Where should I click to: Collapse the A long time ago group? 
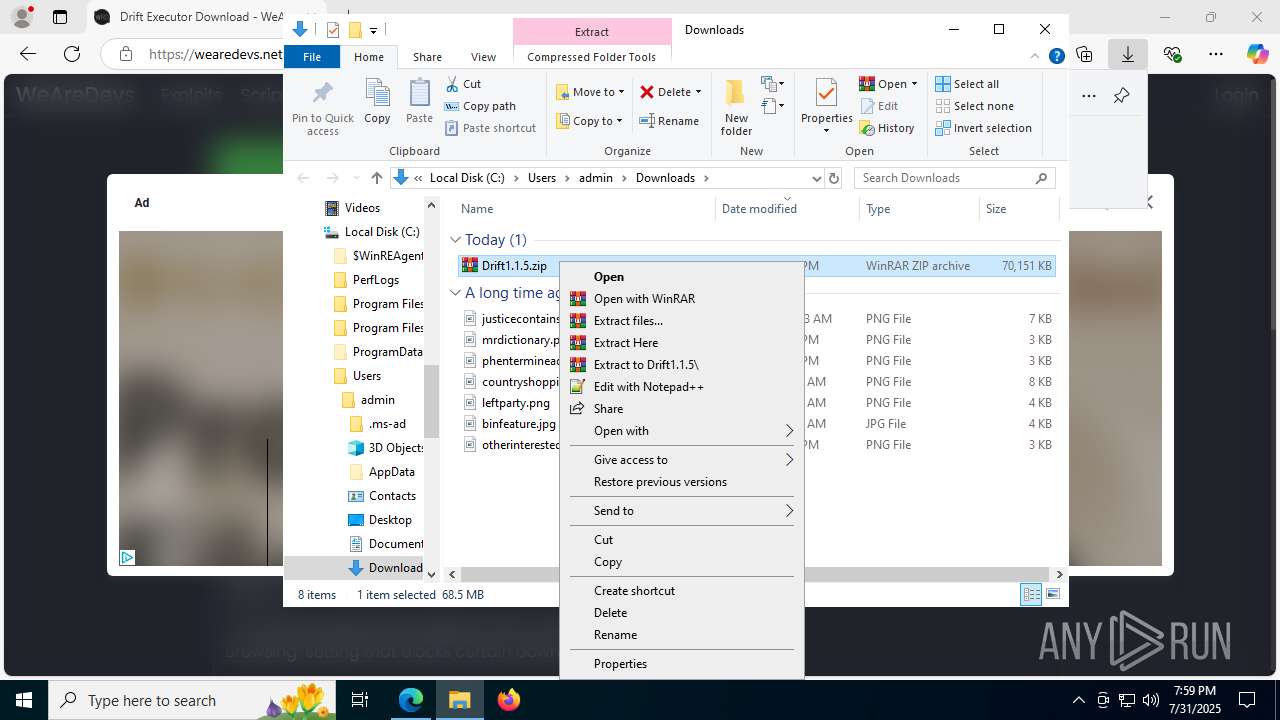coord(455,293)
